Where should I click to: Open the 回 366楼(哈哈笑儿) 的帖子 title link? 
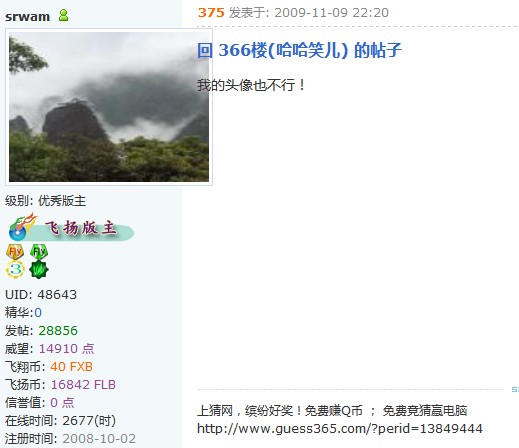pos(299,50)
